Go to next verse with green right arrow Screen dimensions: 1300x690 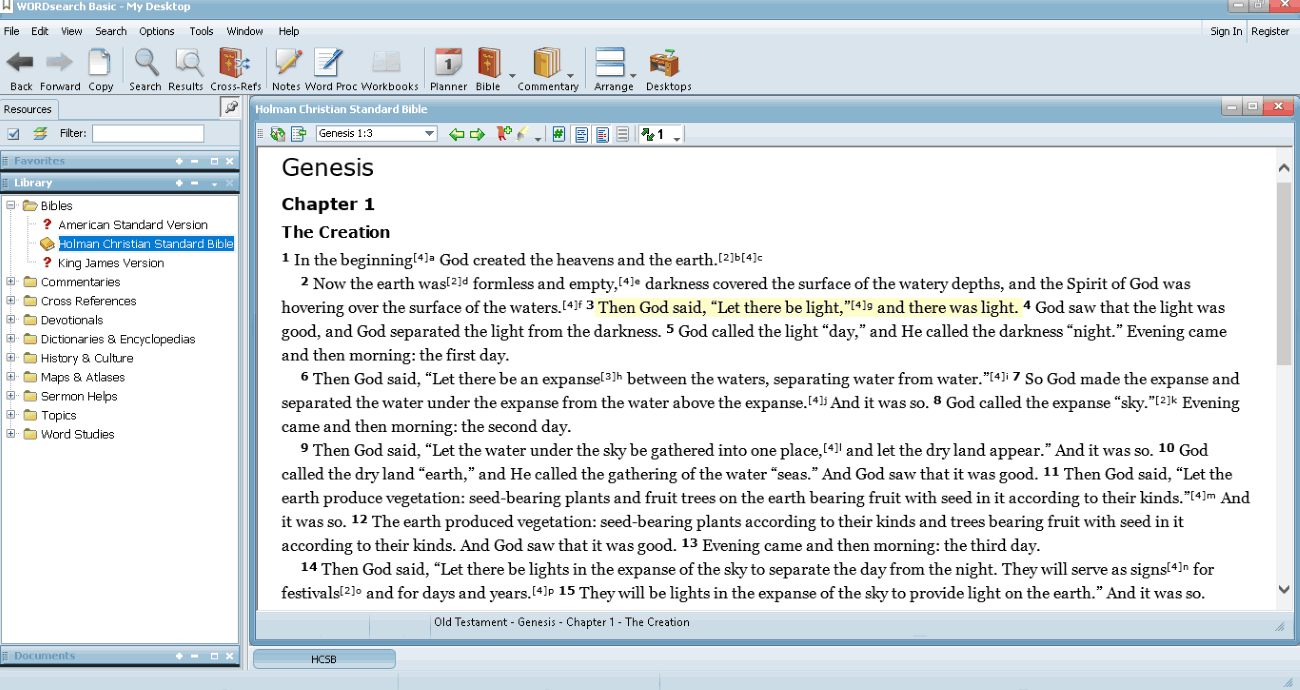(x=477, y=134)
